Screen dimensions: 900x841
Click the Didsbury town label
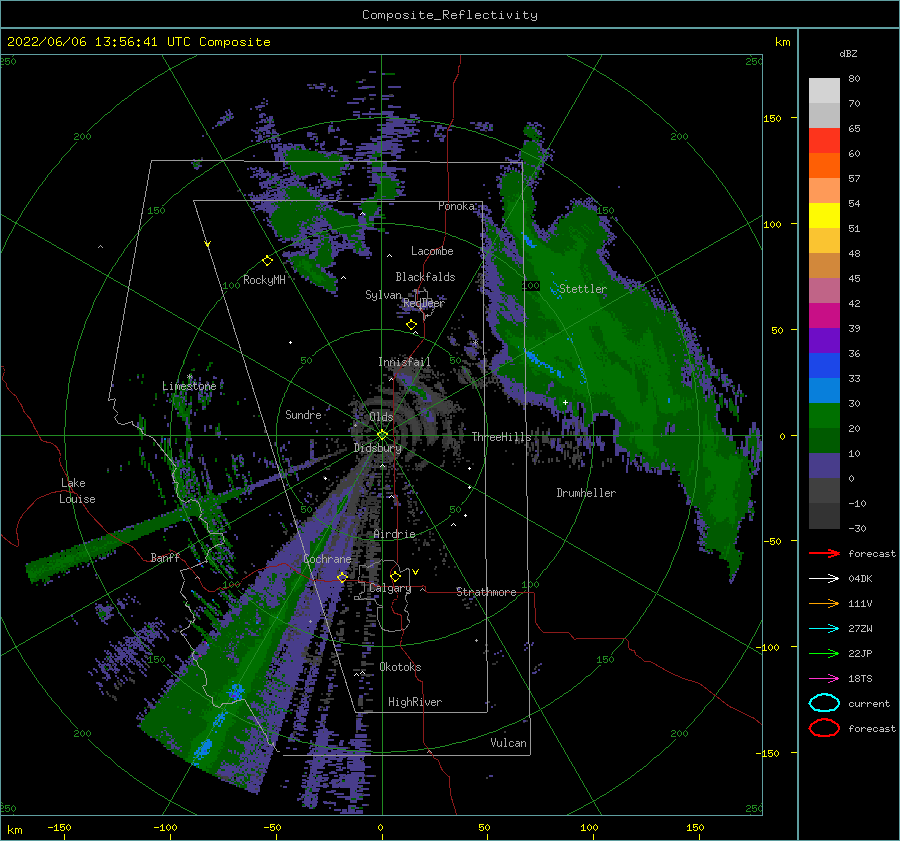[x=378, y=448]
